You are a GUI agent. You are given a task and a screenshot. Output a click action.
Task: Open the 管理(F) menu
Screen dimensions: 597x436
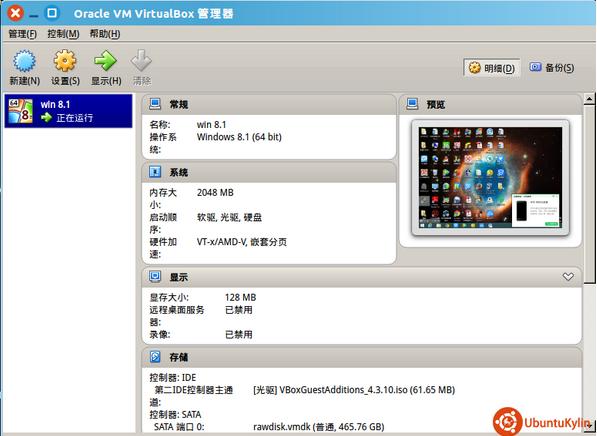pyautogui.click(x=22, y=34)
